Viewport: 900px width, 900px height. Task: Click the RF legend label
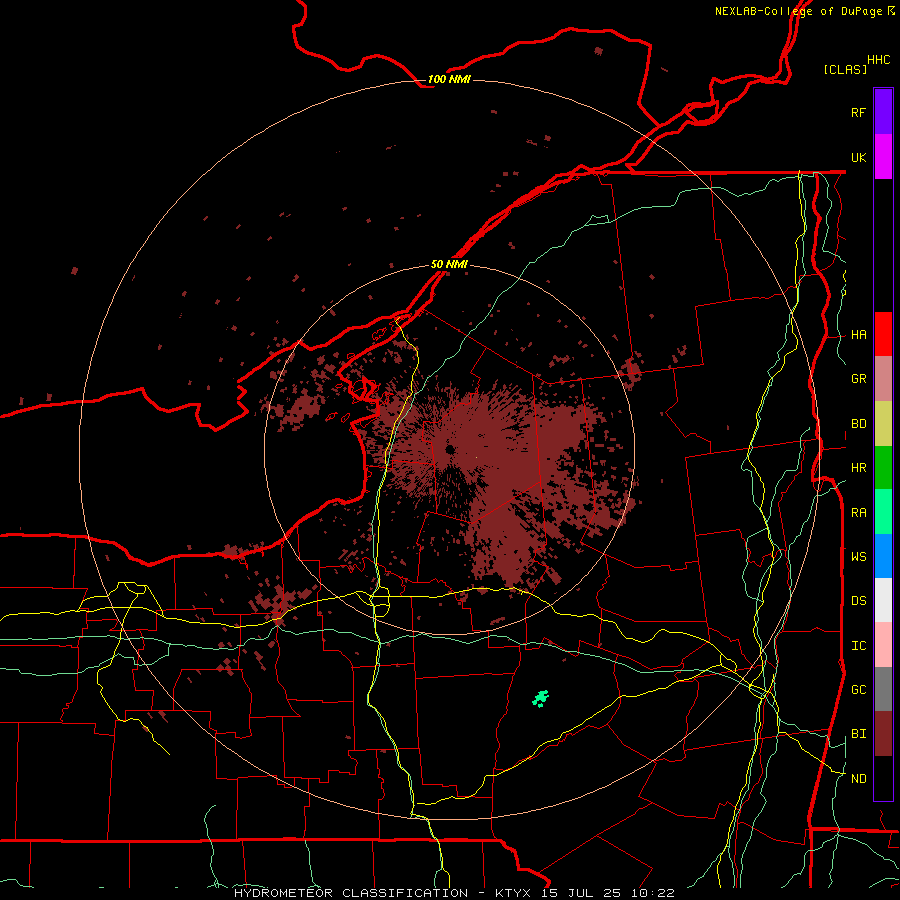858,112
